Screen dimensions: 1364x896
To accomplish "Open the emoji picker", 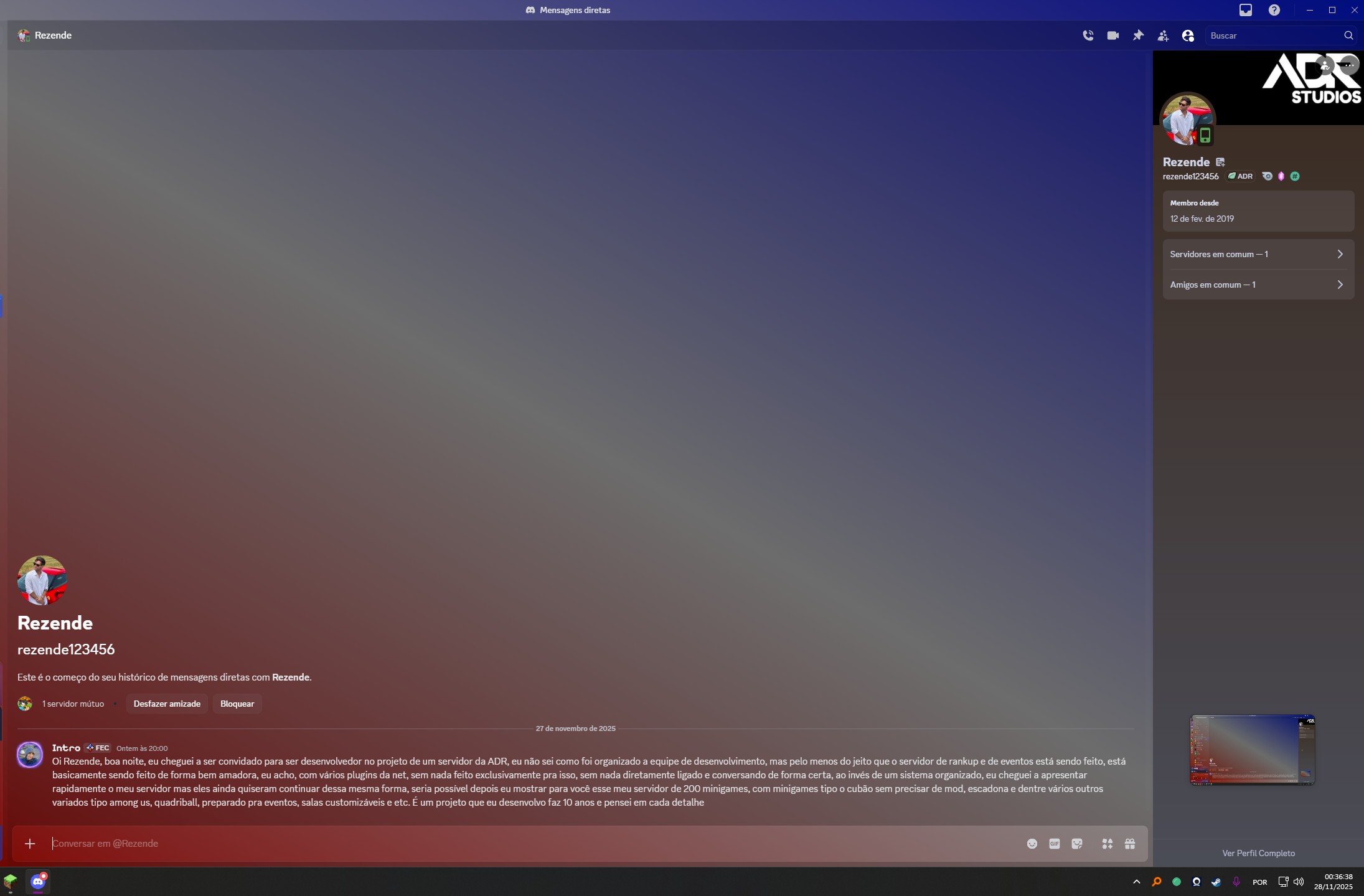I will [x=1032, y=844].
